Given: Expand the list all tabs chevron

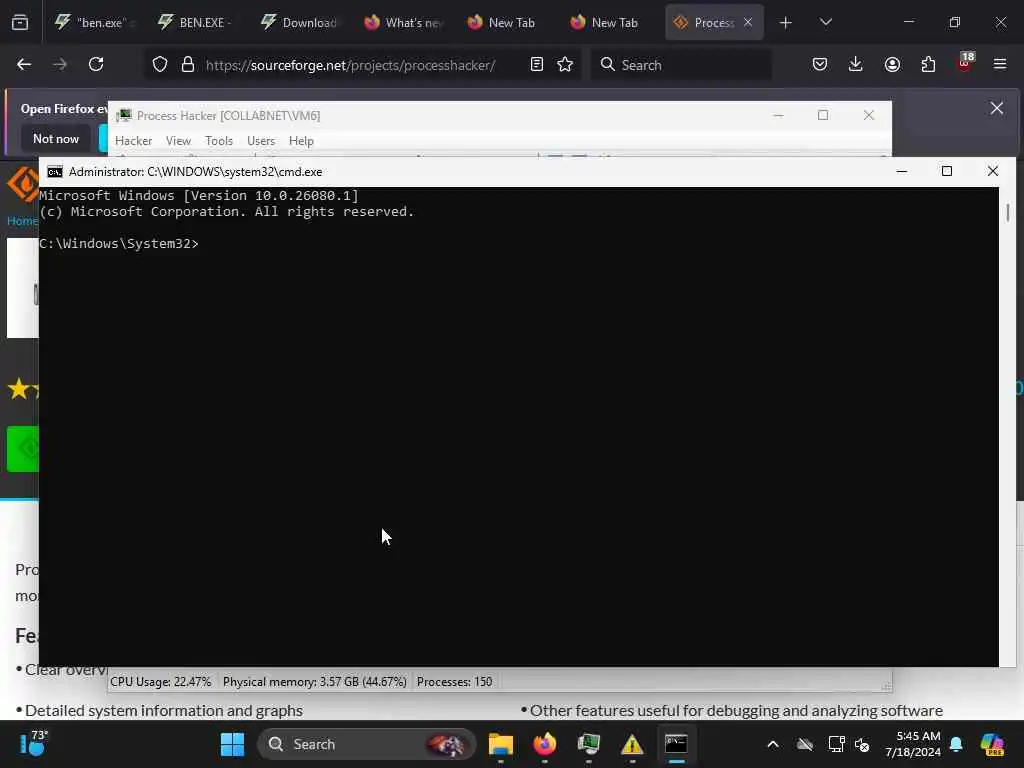Looking at the screenshot, I should coord(826,22).
